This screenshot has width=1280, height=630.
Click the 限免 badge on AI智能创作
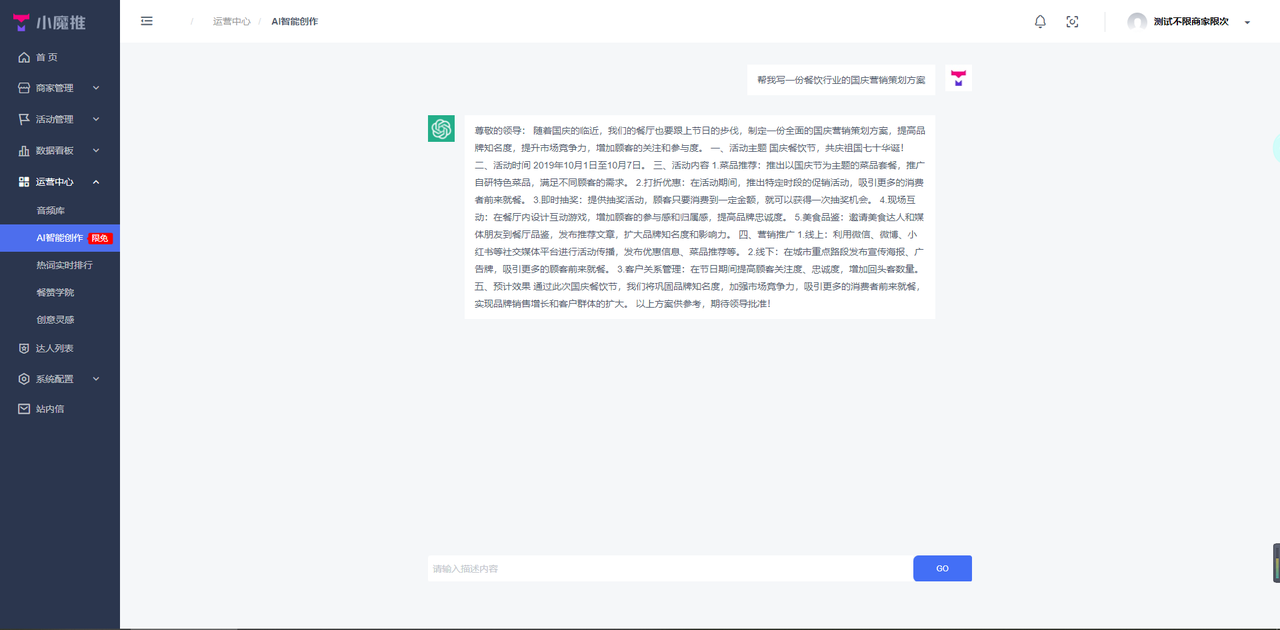click(99, 238)
